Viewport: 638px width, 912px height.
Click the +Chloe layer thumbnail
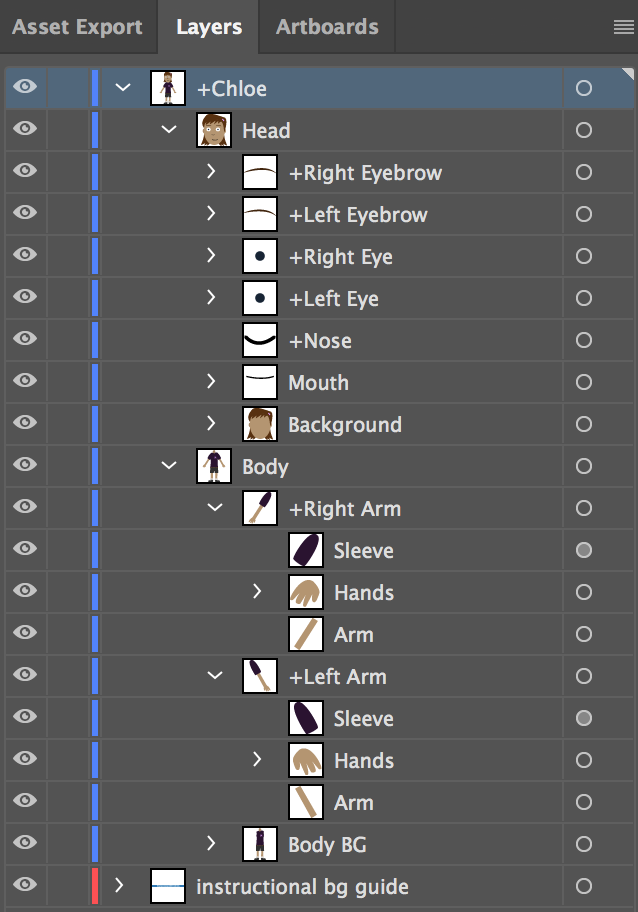pos(167,88)
